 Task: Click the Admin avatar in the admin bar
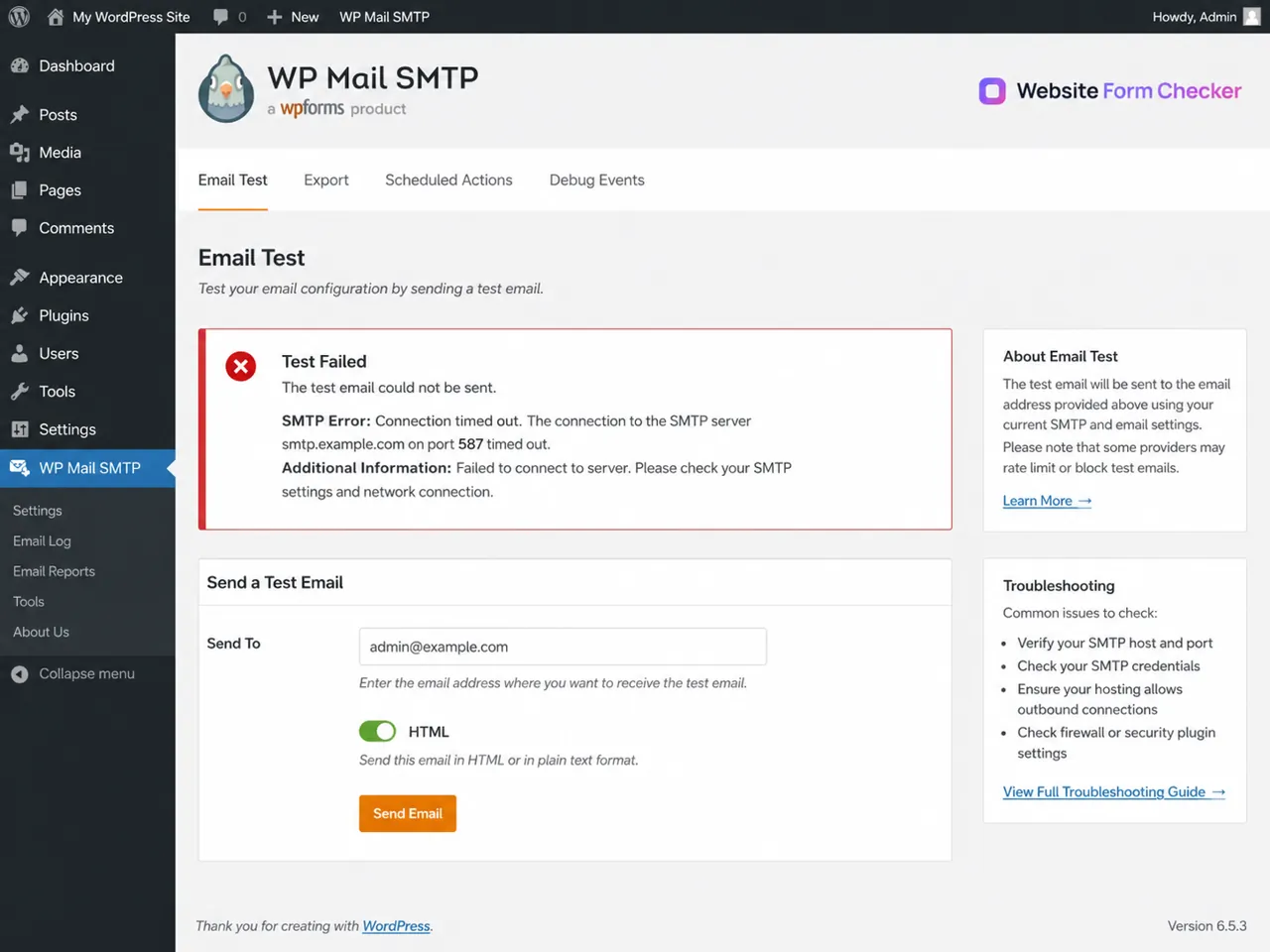pyautogui.click(x=1252, y=17)
